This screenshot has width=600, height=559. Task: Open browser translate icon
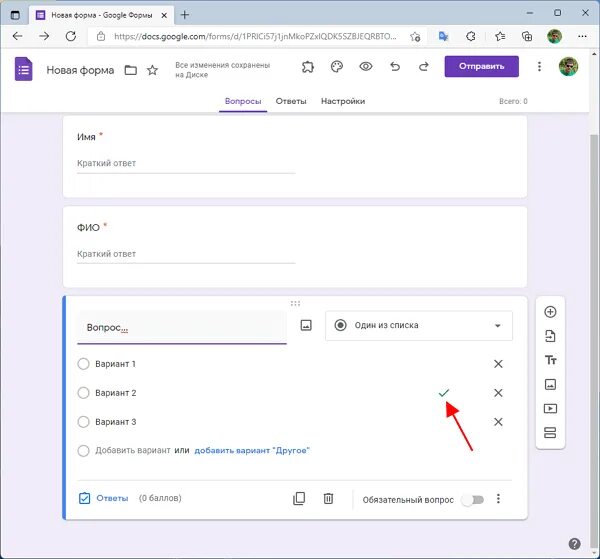(x=443, y=36)
